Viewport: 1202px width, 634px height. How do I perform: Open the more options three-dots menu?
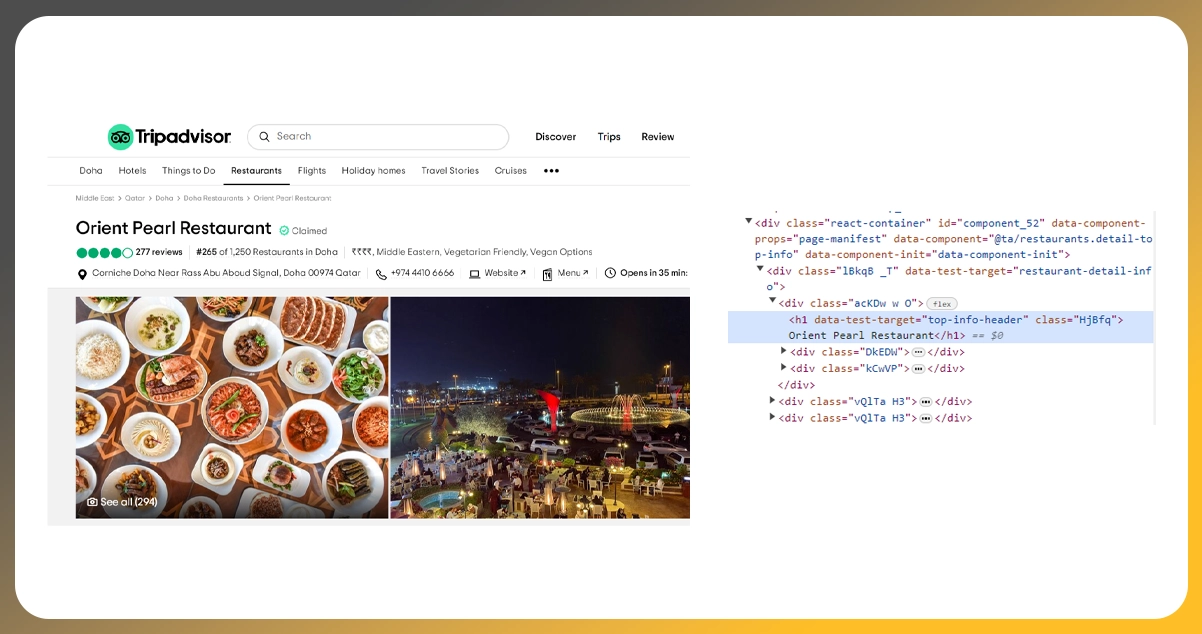(x=551, y=171)
